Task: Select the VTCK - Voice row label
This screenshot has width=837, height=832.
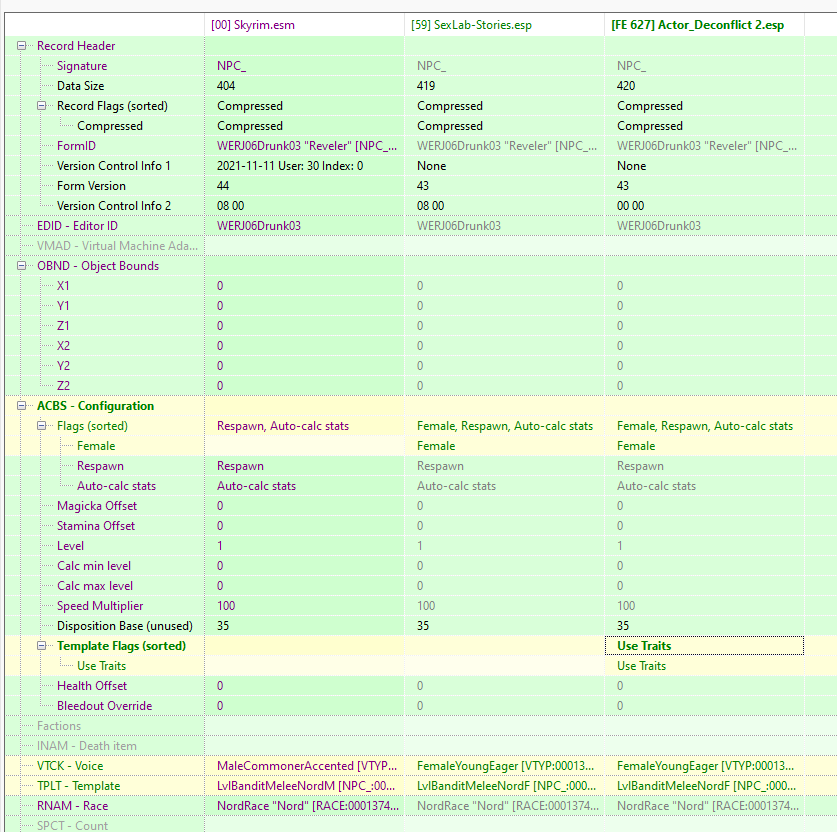Action: coord(70,766)
